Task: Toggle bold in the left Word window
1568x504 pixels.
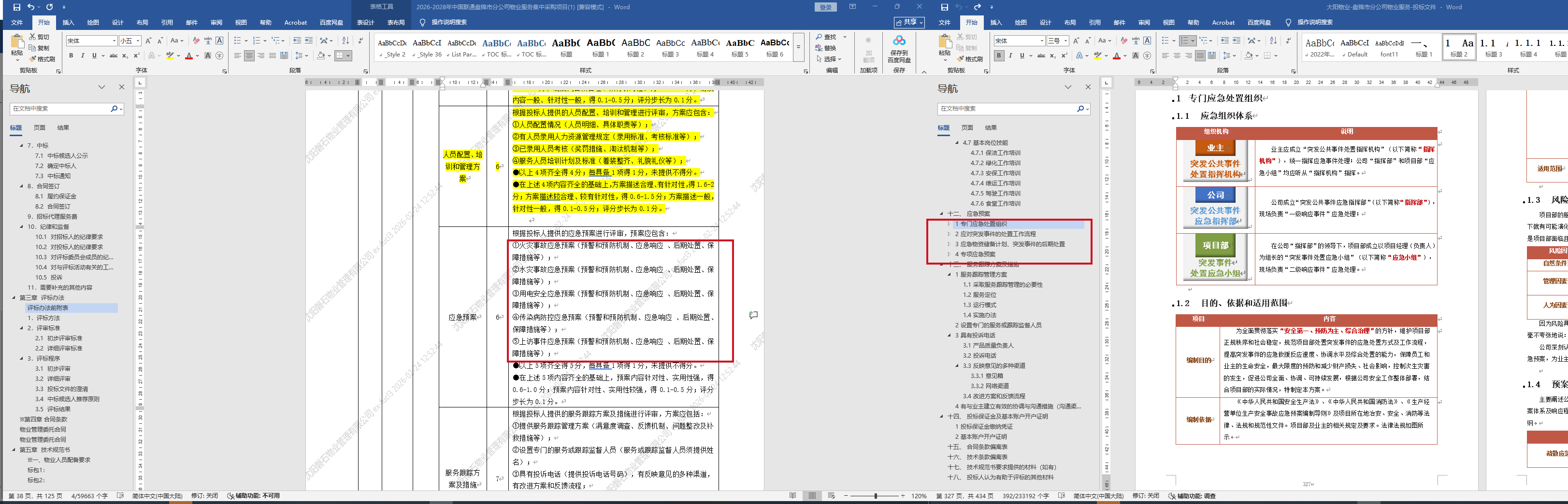Action: (71, 56)
